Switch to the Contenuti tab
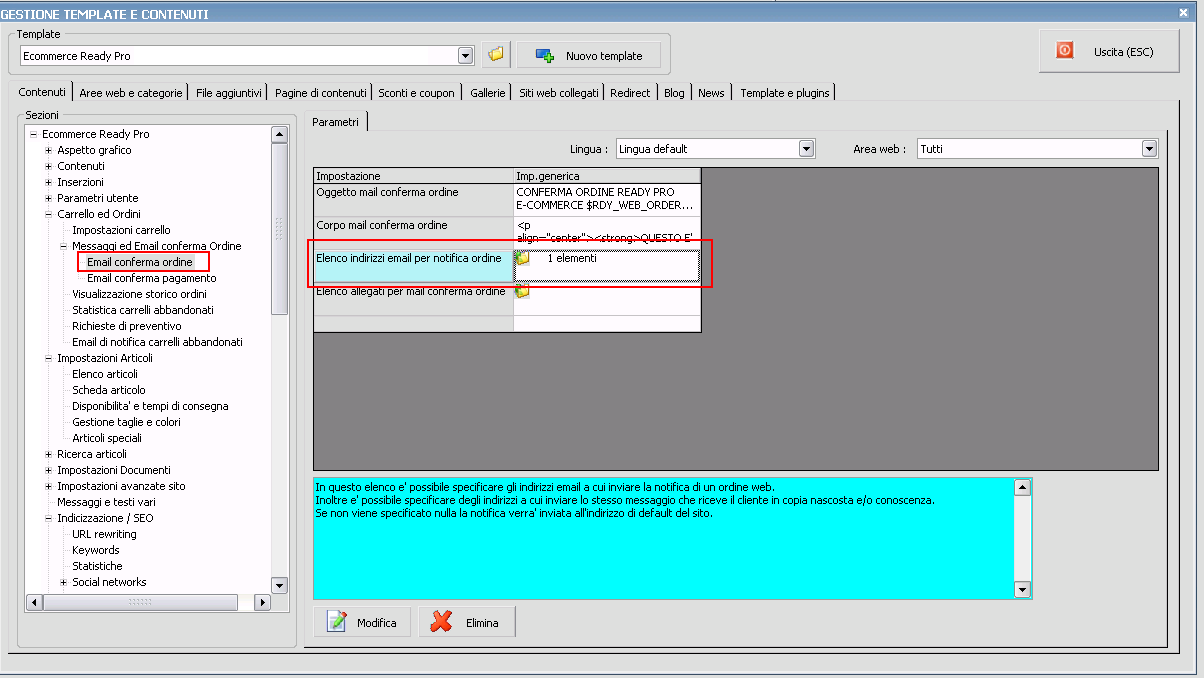Viewport: 1204px width, 678px height. [43, 91]
